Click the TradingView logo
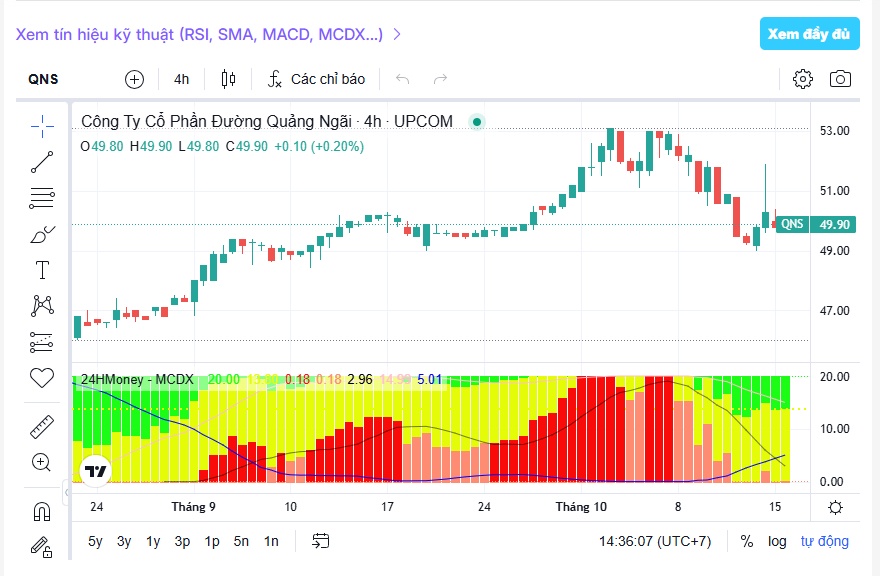880x576 pixels. tap(95, 470)
